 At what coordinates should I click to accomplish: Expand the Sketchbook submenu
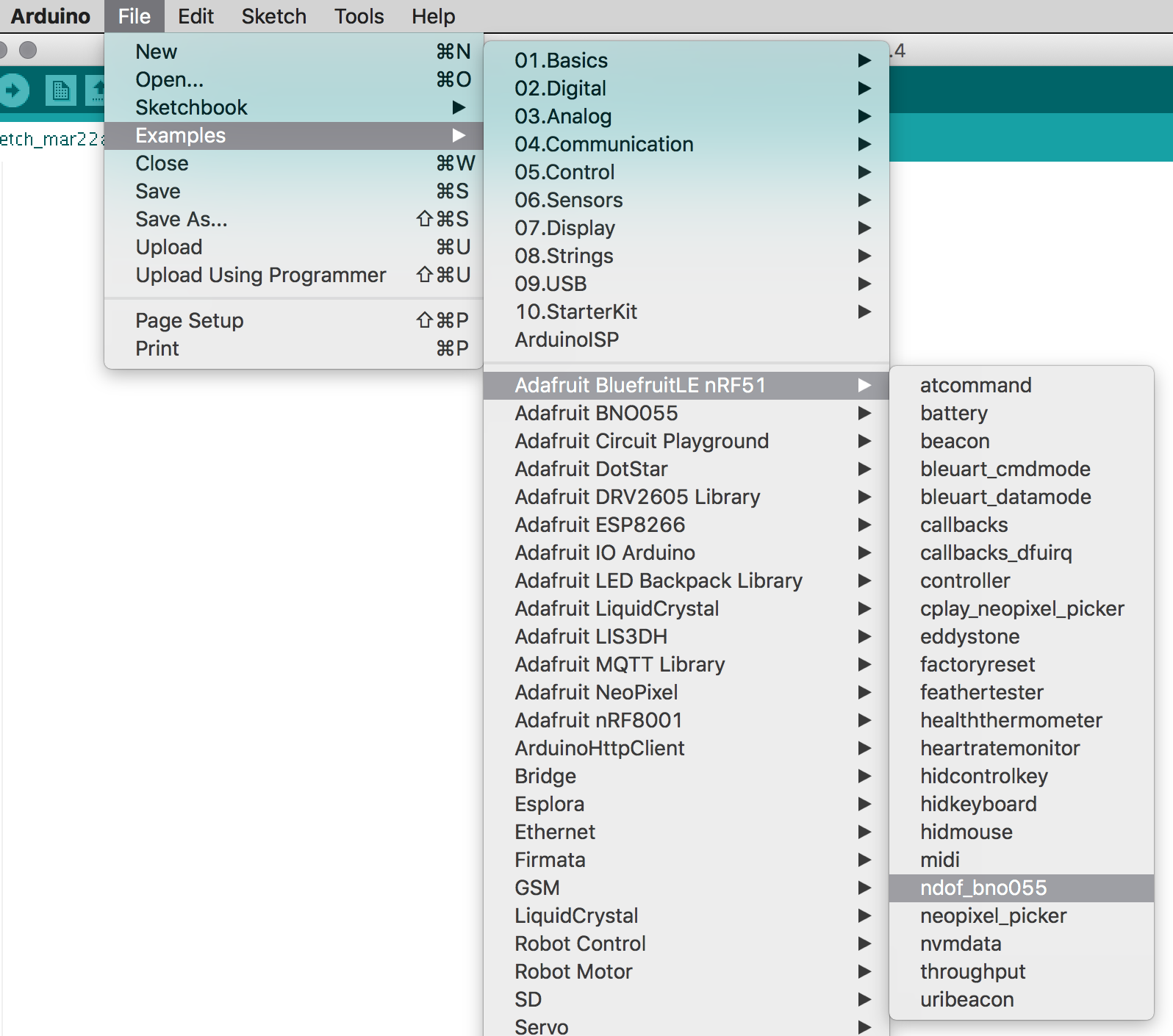[294, 107]
